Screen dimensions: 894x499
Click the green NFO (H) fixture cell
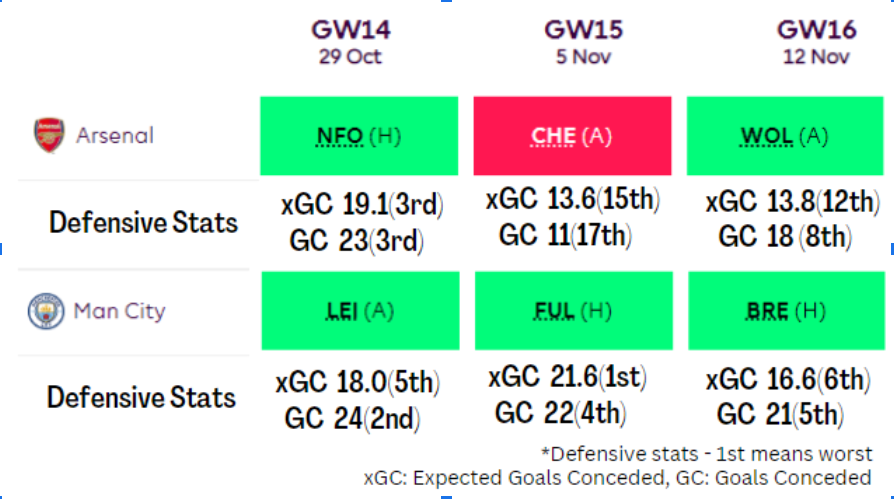(x=359, y=136)
